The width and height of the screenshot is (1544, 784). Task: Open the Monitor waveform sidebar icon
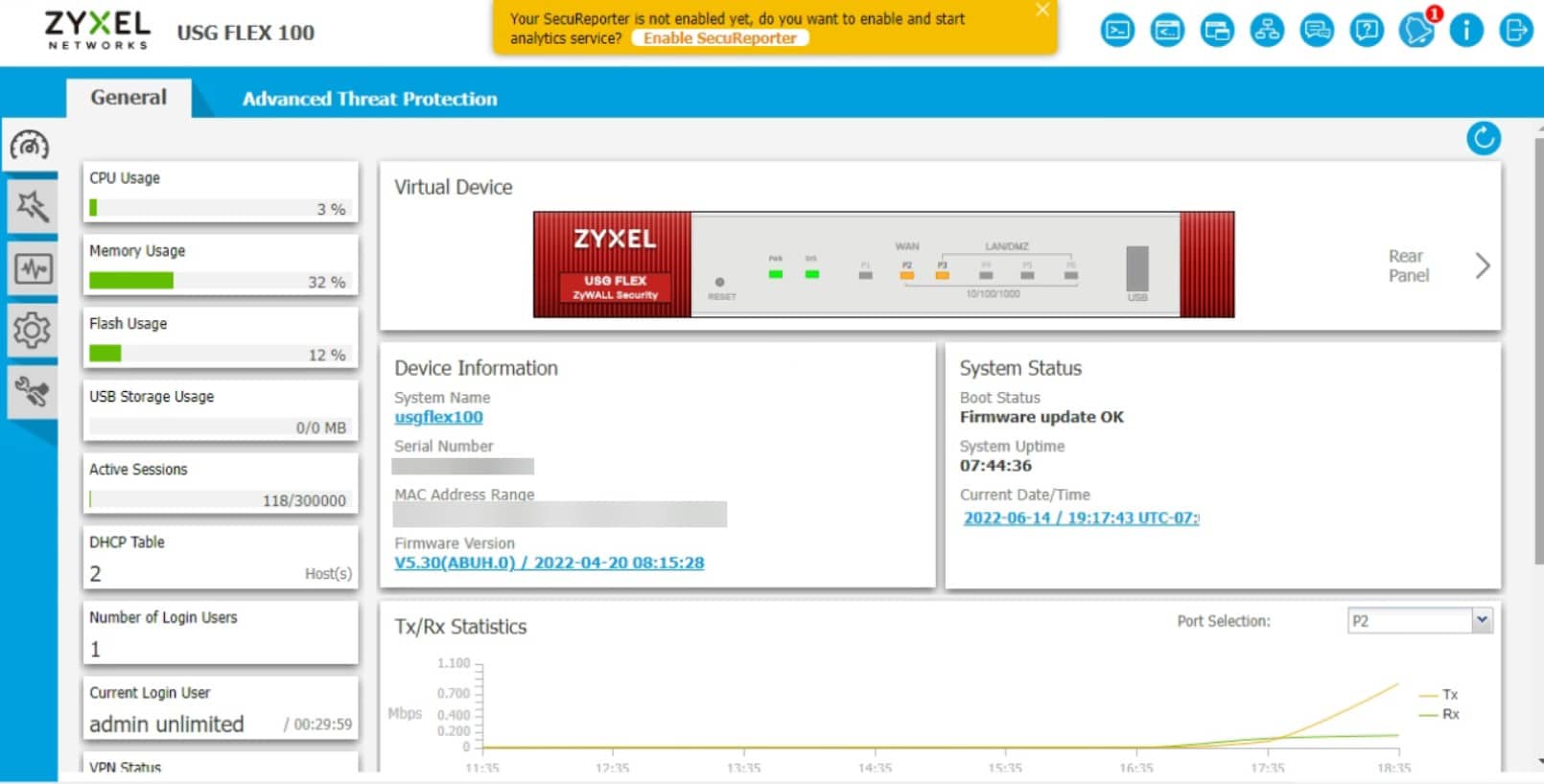[x=32, y=268]
